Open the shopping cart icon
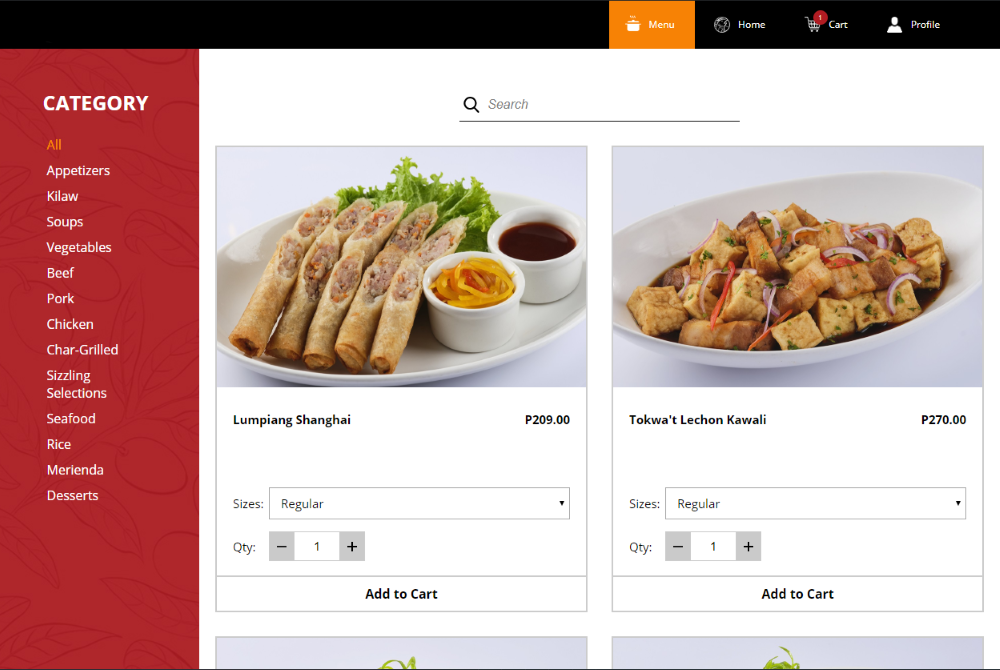Image resolution: width=1000 pixels, height=670 pixels. point(813,24)
